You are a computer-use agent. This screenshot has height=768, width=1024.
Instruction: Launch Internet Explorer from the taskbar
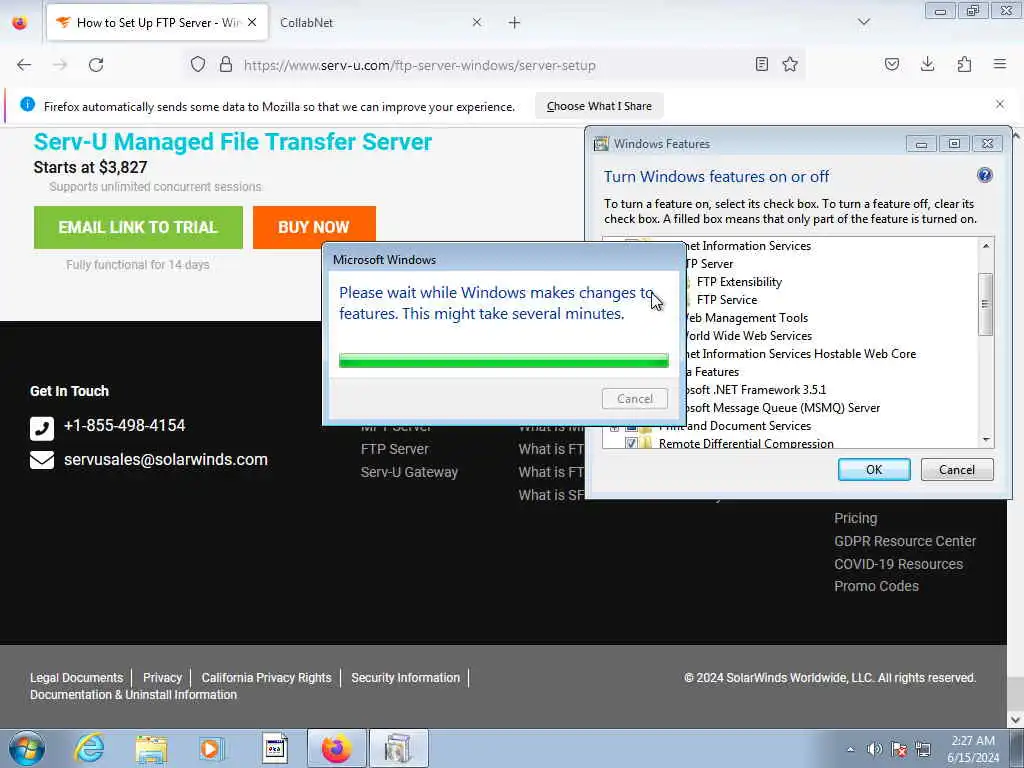point(89,748)
